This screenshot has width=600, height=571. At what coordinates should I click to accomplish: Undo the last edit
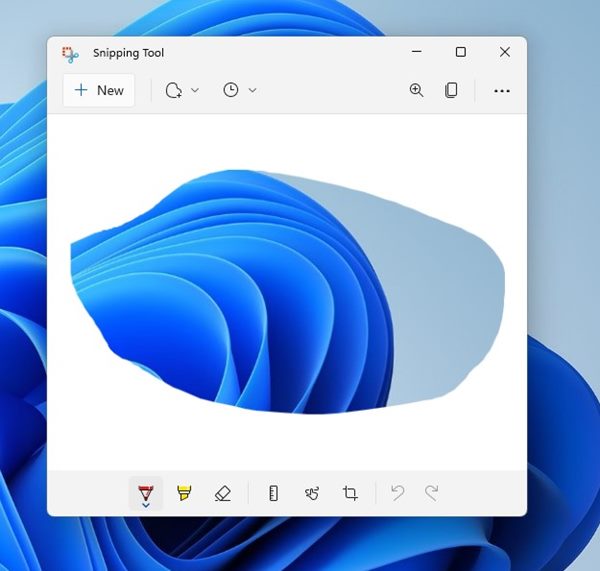[x=397, y=493]
